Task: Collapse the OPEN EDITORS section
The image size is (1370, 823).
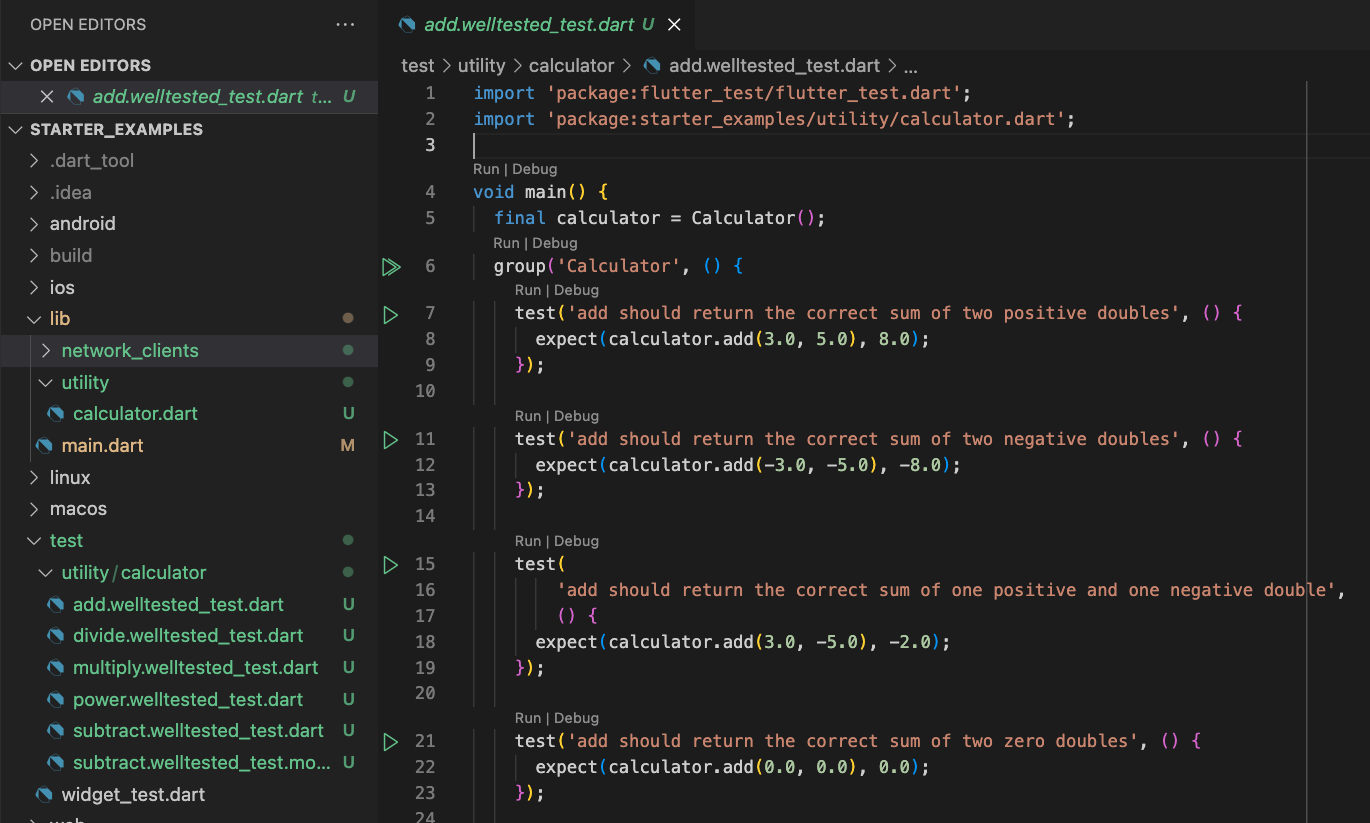Action: click(x=16, y=65)
